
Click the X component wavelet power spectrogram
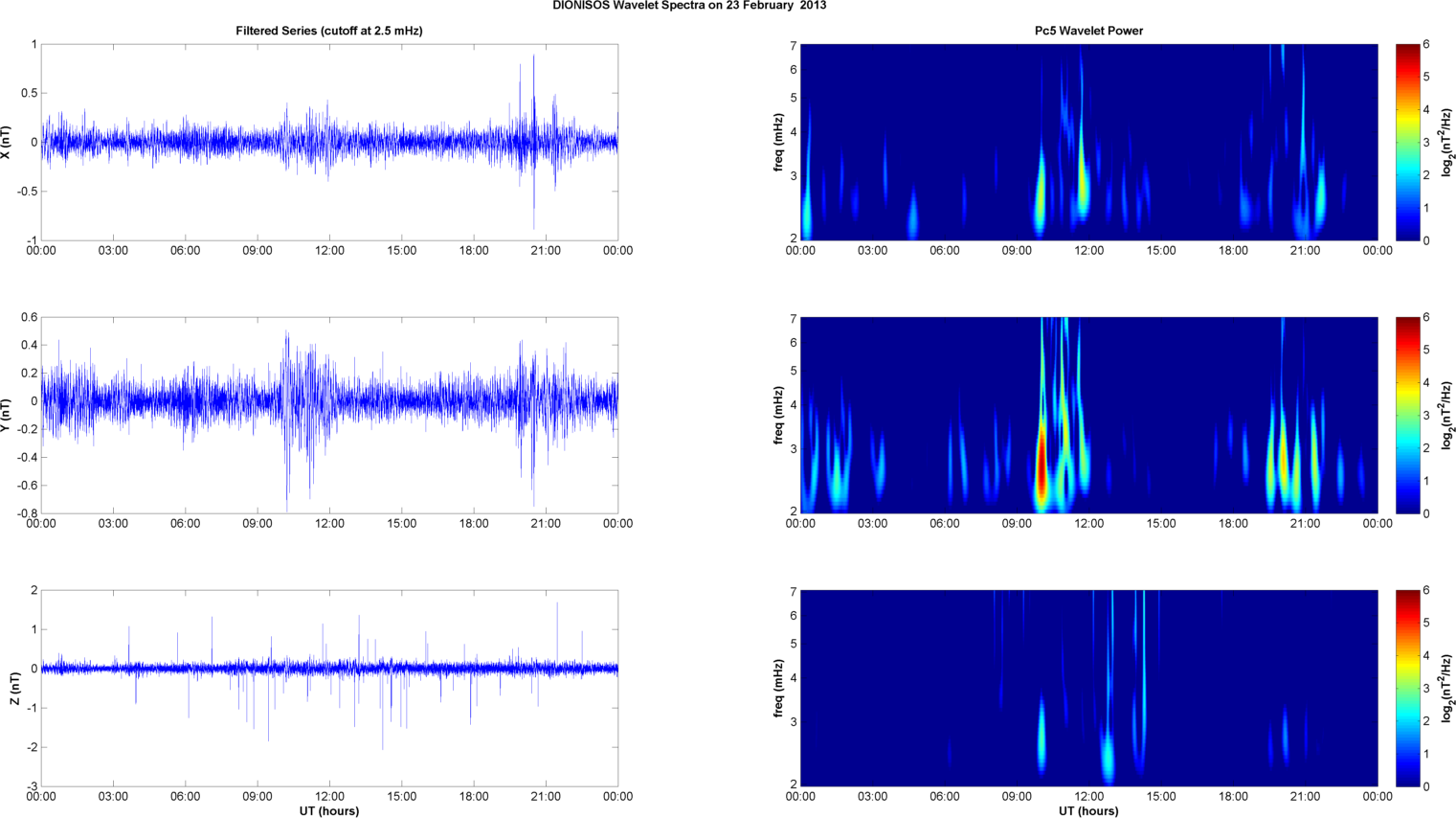(1088, 142)
